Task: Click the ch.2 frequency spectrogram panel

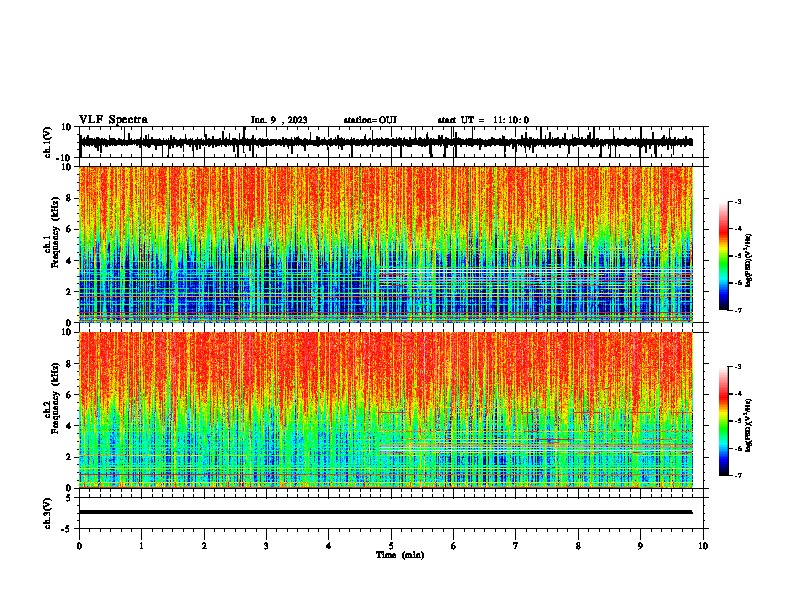Action: (x=391, y=410)
